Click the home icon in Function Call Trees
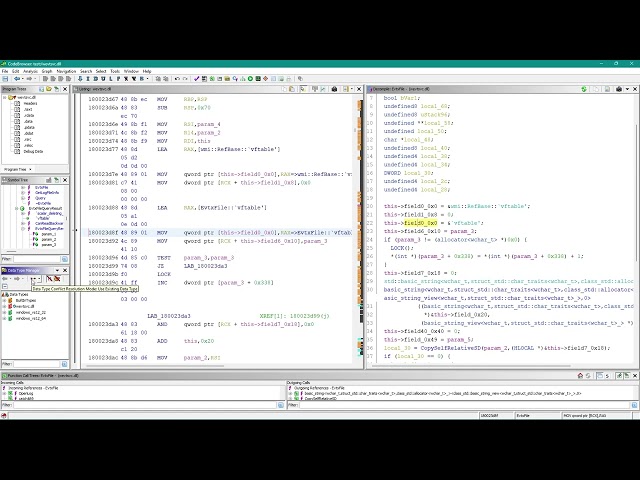This screenshot has width=640, height=480. pos(580,376)
